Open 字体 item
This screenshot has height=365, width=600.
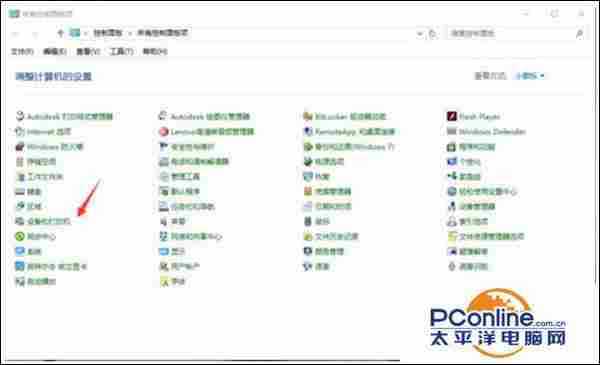(172, 282)
